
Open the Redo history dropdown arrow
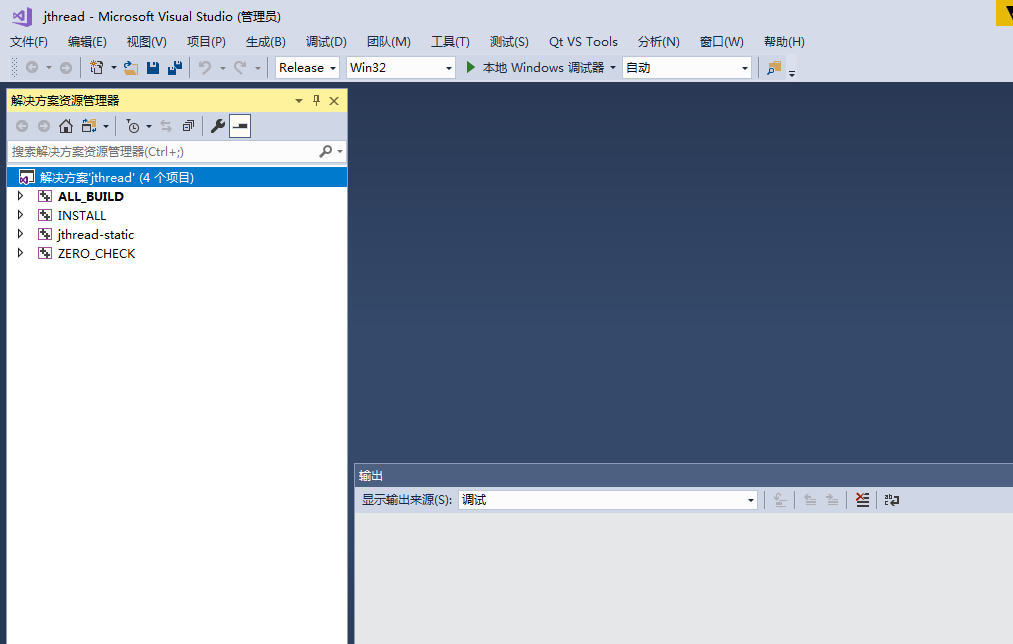point(257,67)
